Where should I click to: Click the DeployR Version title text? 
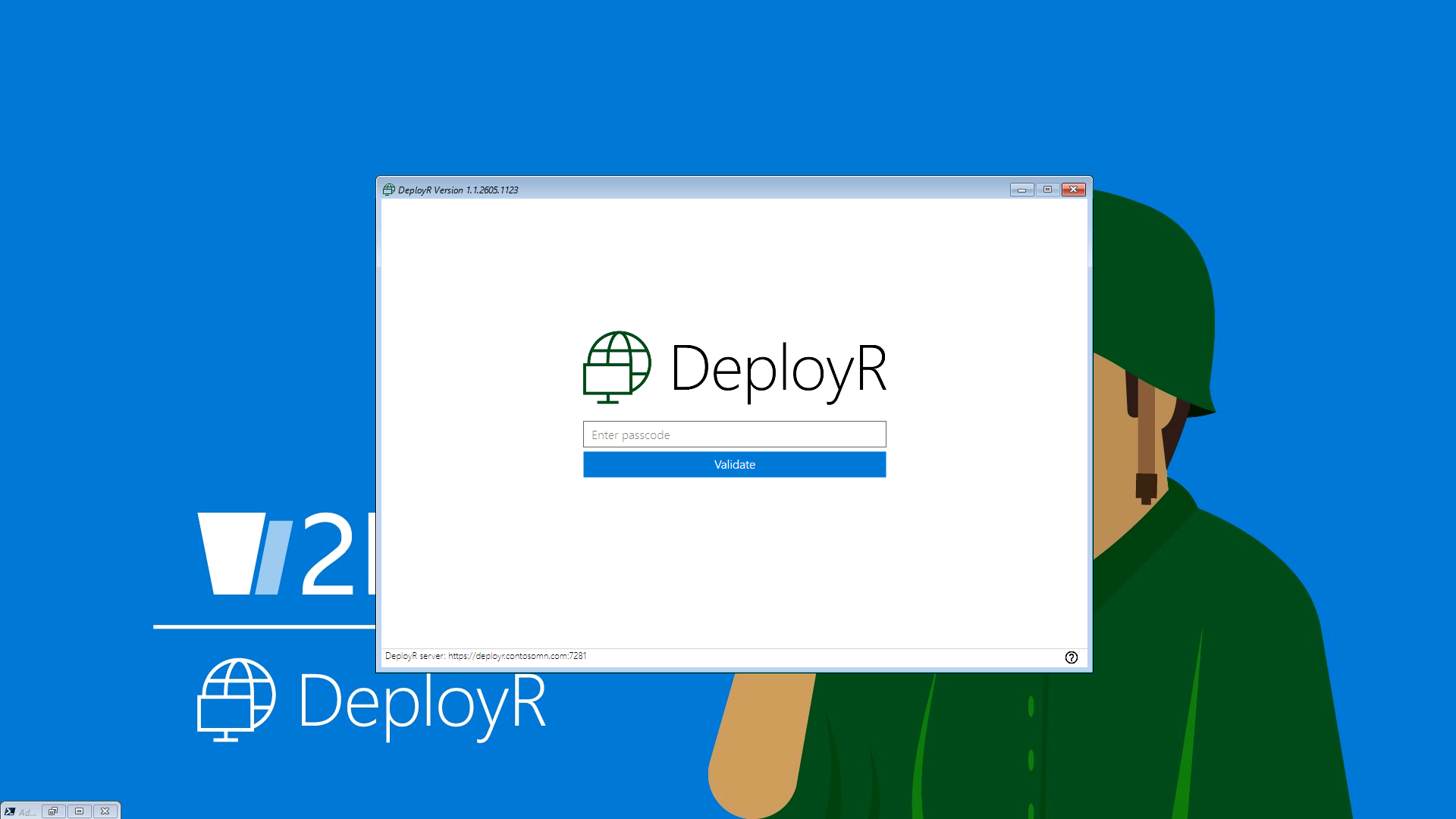[458, 190]
